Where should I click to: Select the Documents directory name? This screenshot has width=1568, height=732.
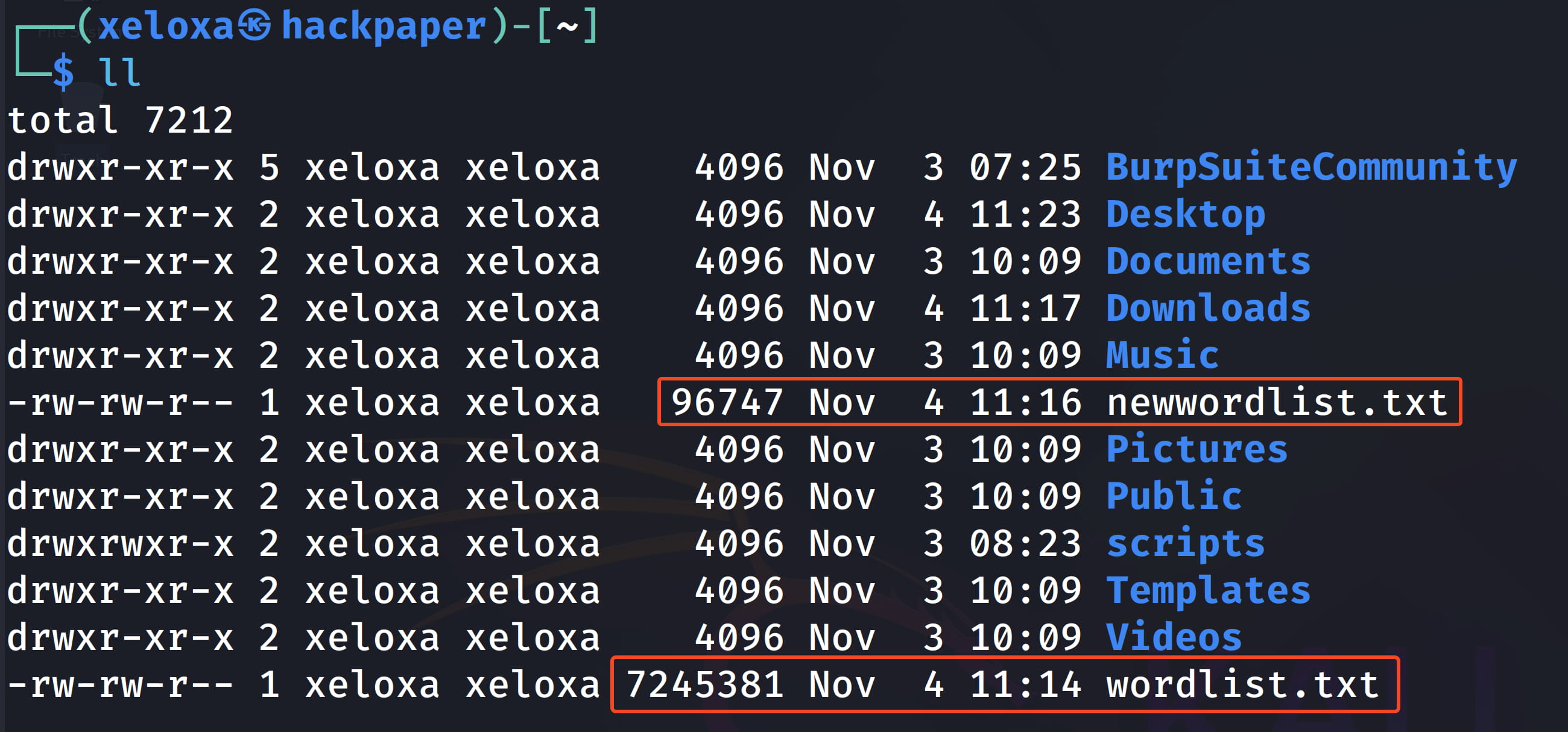click(x=1207, y=261)
